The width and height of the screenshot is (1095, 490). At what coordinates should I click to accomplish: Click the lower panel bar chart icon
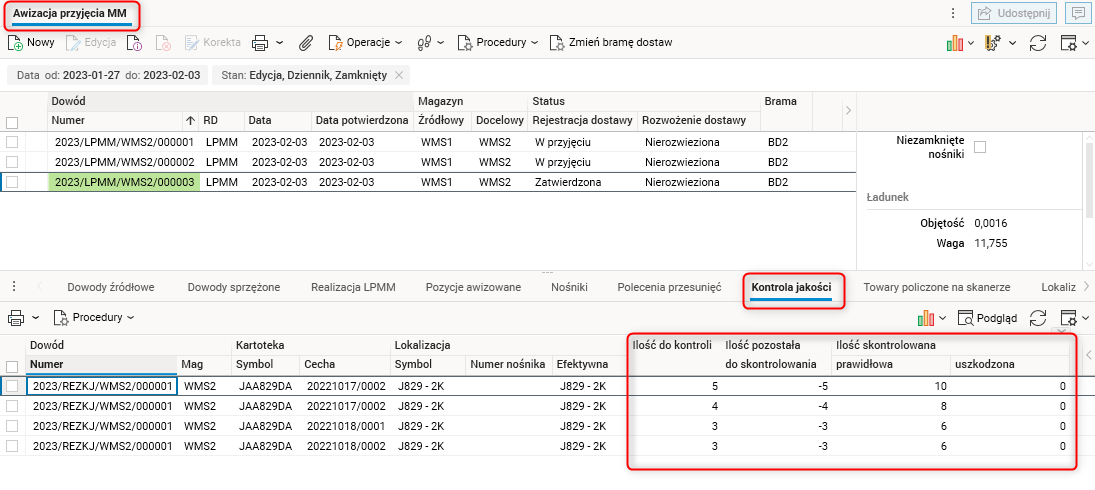[x=926, y=317]
